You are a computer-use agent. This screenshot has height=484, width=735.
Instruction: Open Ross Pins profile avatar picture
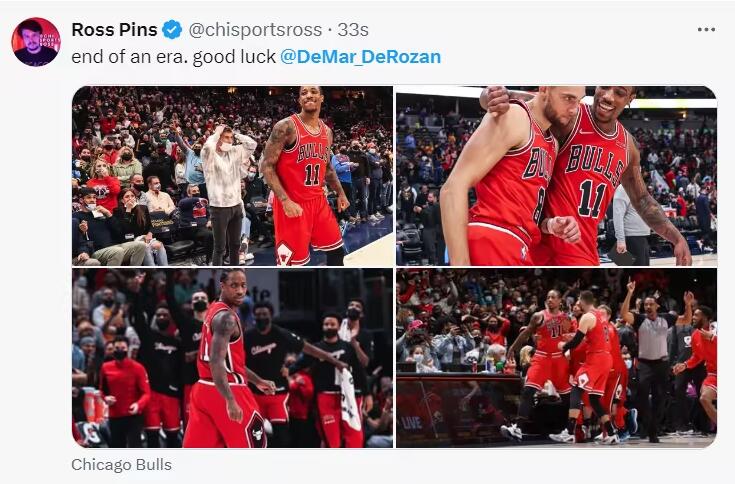click(36, 42)
